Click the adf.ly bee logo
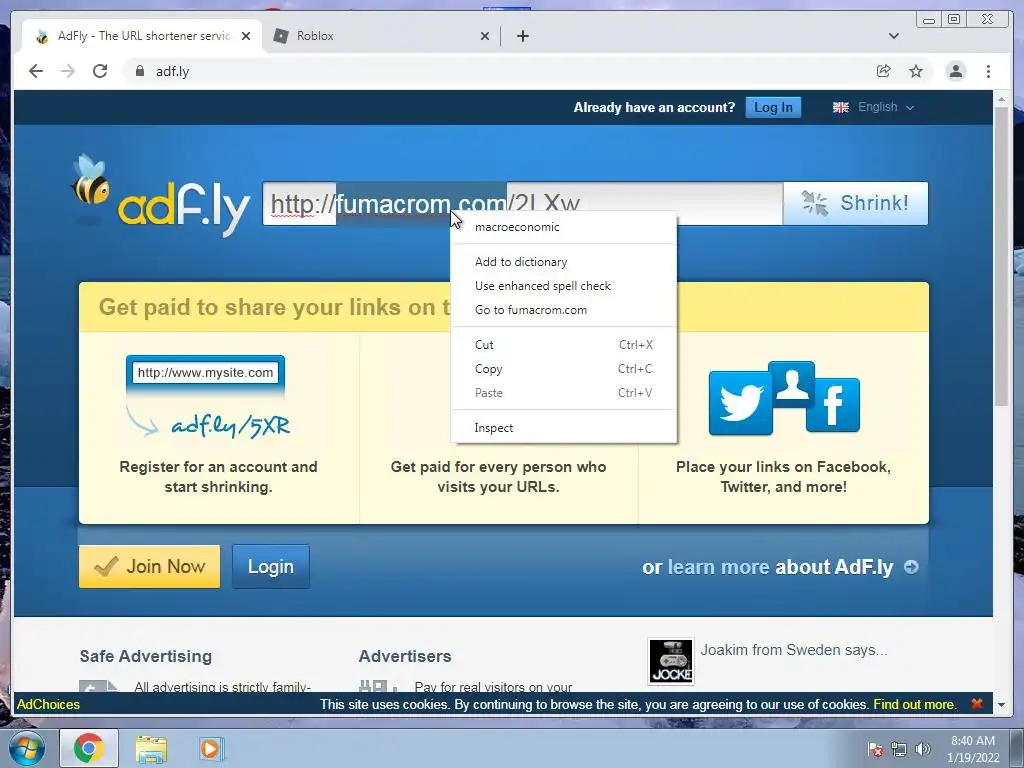Viewport: 1024px width, 768px height. click(161, 196)
